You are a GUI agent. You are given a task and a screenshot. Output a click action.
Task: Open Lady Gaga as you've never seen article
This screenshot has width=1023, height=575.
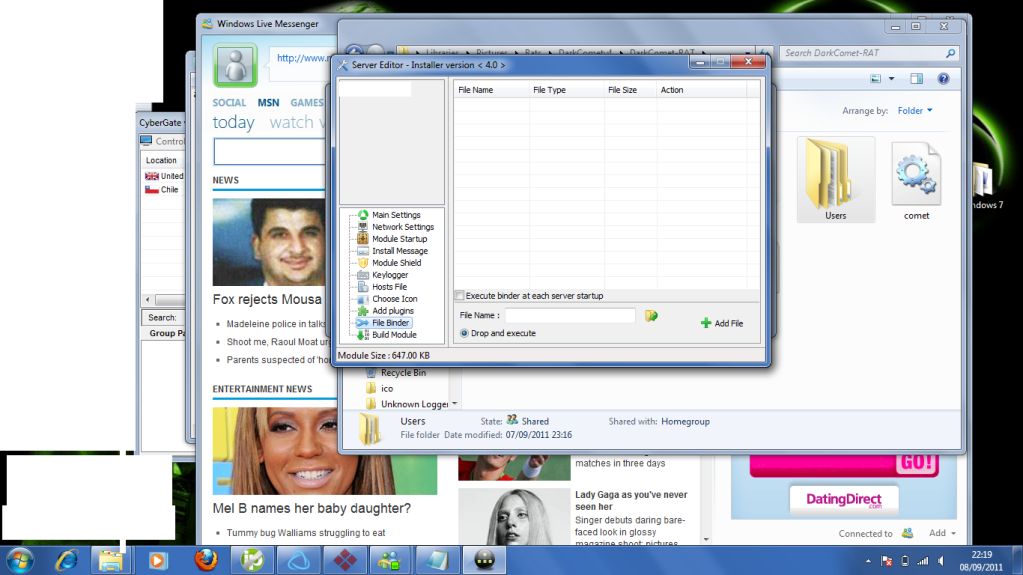[631, 501]
